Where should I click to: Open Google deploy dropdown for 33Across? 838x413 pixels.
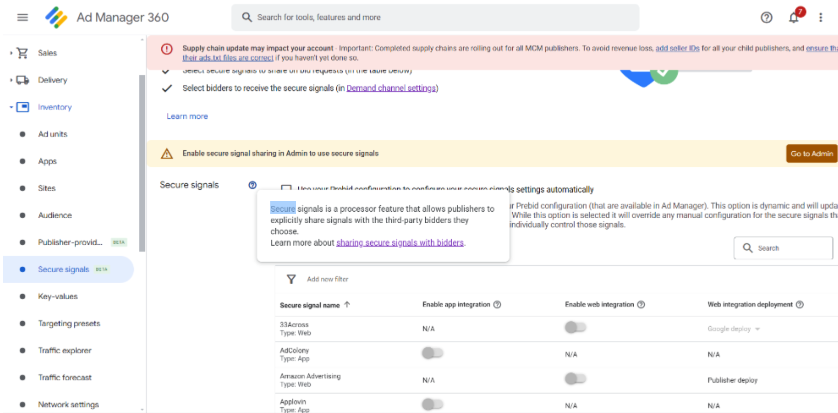734,328
